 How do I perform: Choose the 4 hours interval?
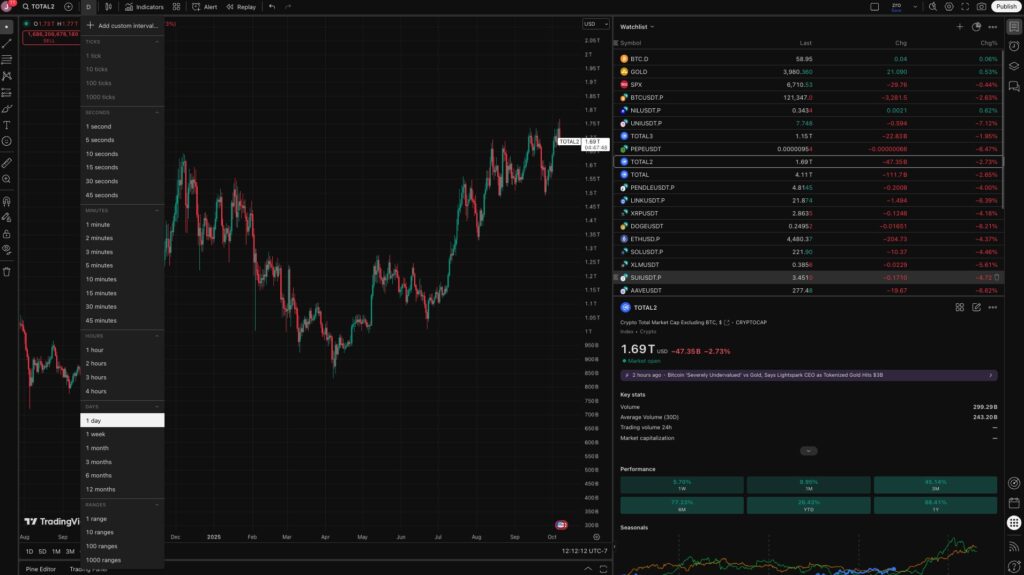click(97, 391)
